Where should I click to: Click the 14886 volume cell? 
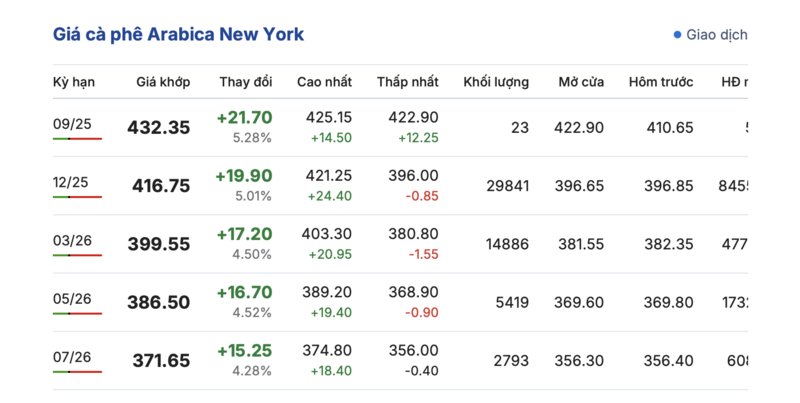coord(507,244)
